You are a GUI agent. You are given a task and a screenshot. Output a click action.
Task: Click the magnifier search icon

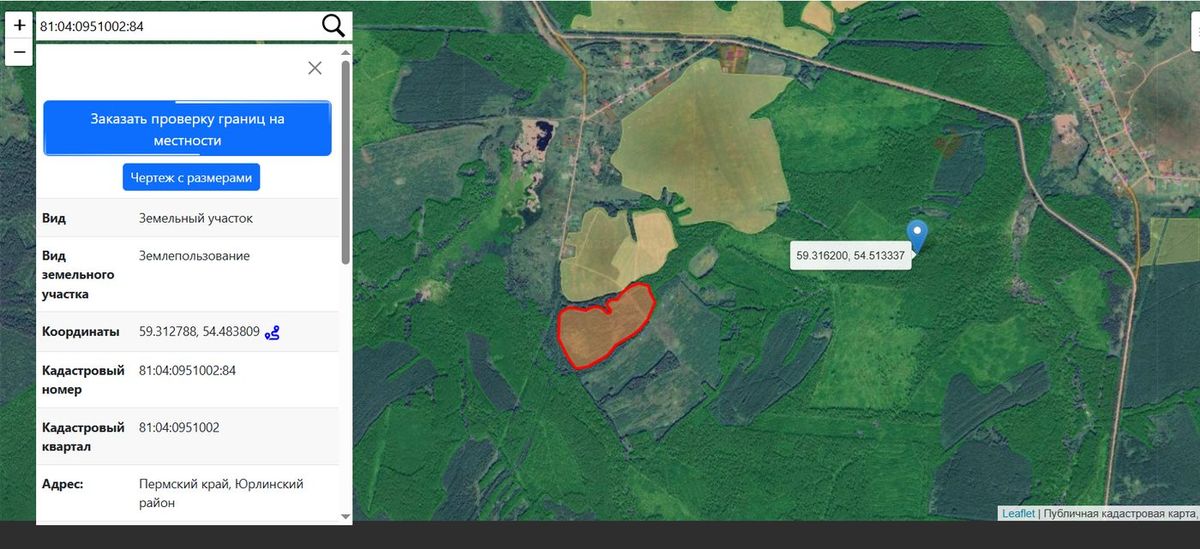pyautogui.click(x=333, y=26)
